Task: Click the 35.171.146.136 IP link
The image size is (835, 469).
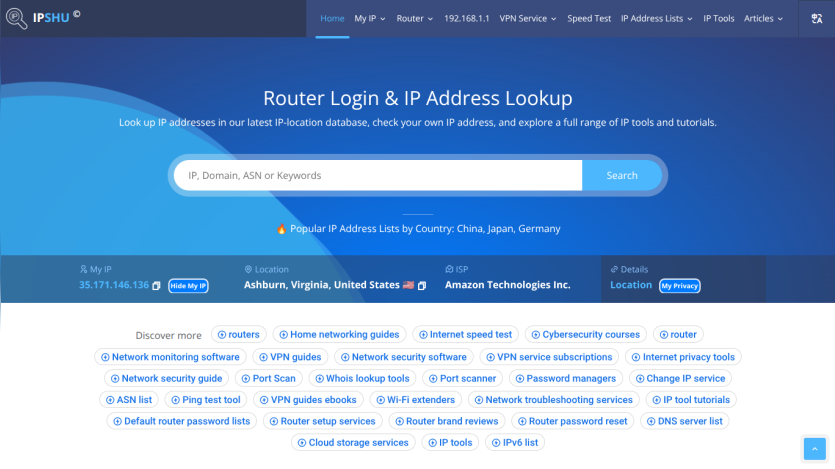Action: pos(114,285)
